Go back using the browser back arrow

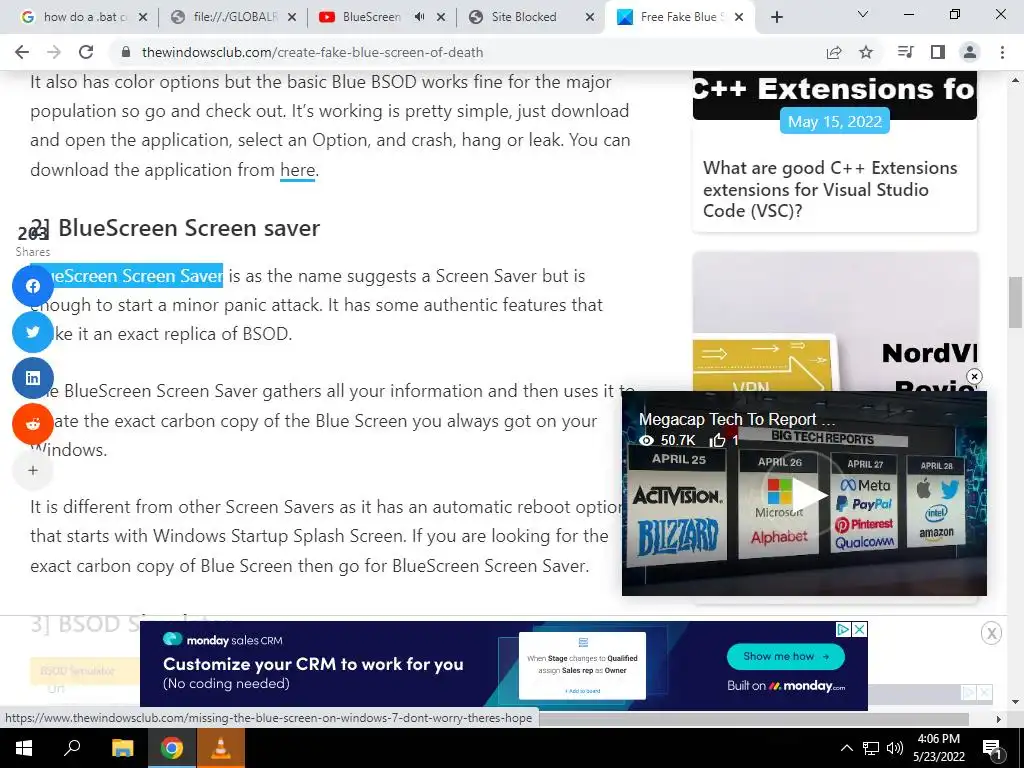22,52
